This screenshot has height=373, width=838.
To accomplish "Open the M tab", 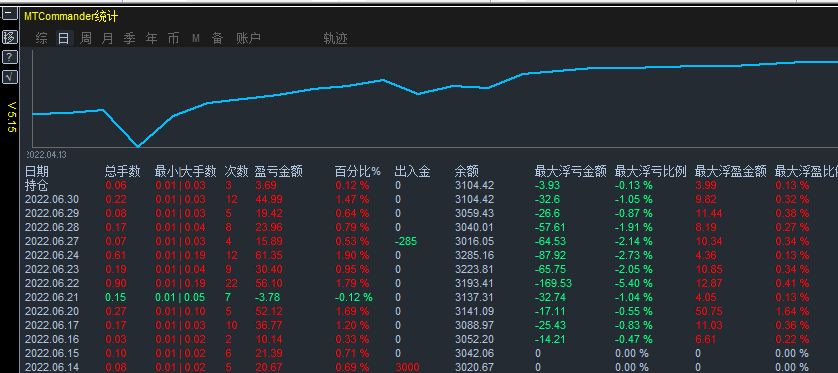I will tap(196, 38).
